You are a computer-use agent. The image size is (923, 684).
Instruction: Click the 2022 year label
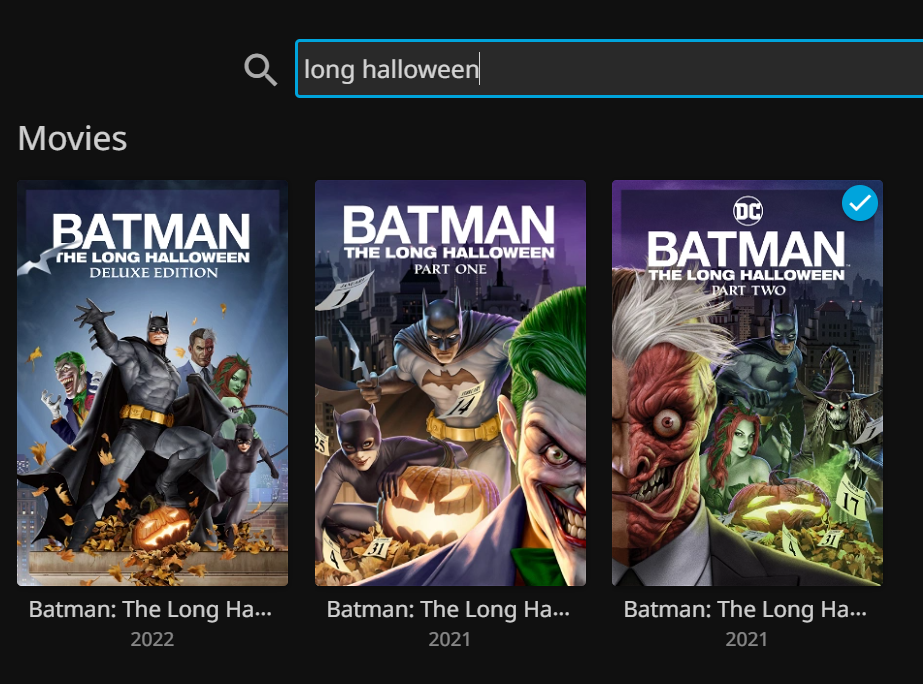click(152, 639)
